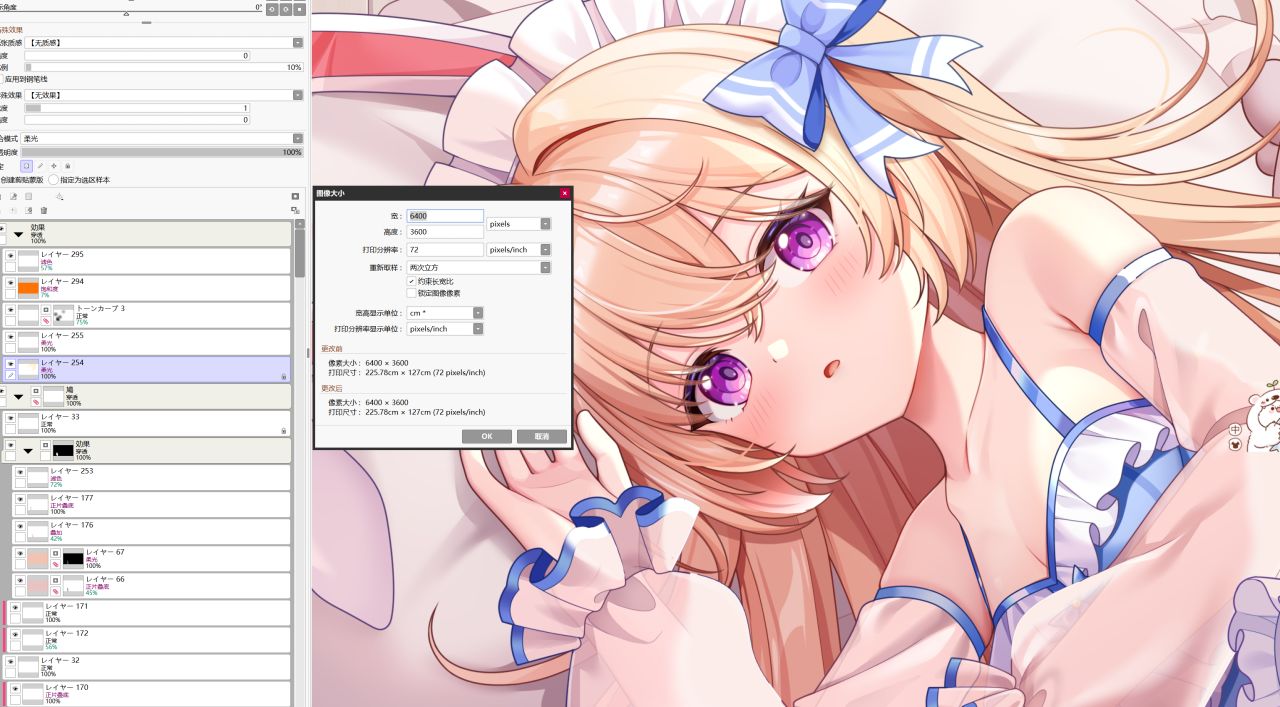Click the height input field showing 3600
The width and height of the screenshot is (1280, 707).
(445, 232)
